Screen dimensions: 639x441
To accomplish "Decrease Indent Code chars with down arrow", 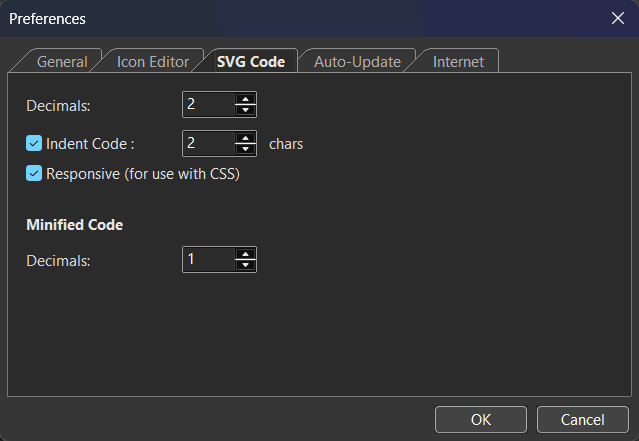I will 245,149.
